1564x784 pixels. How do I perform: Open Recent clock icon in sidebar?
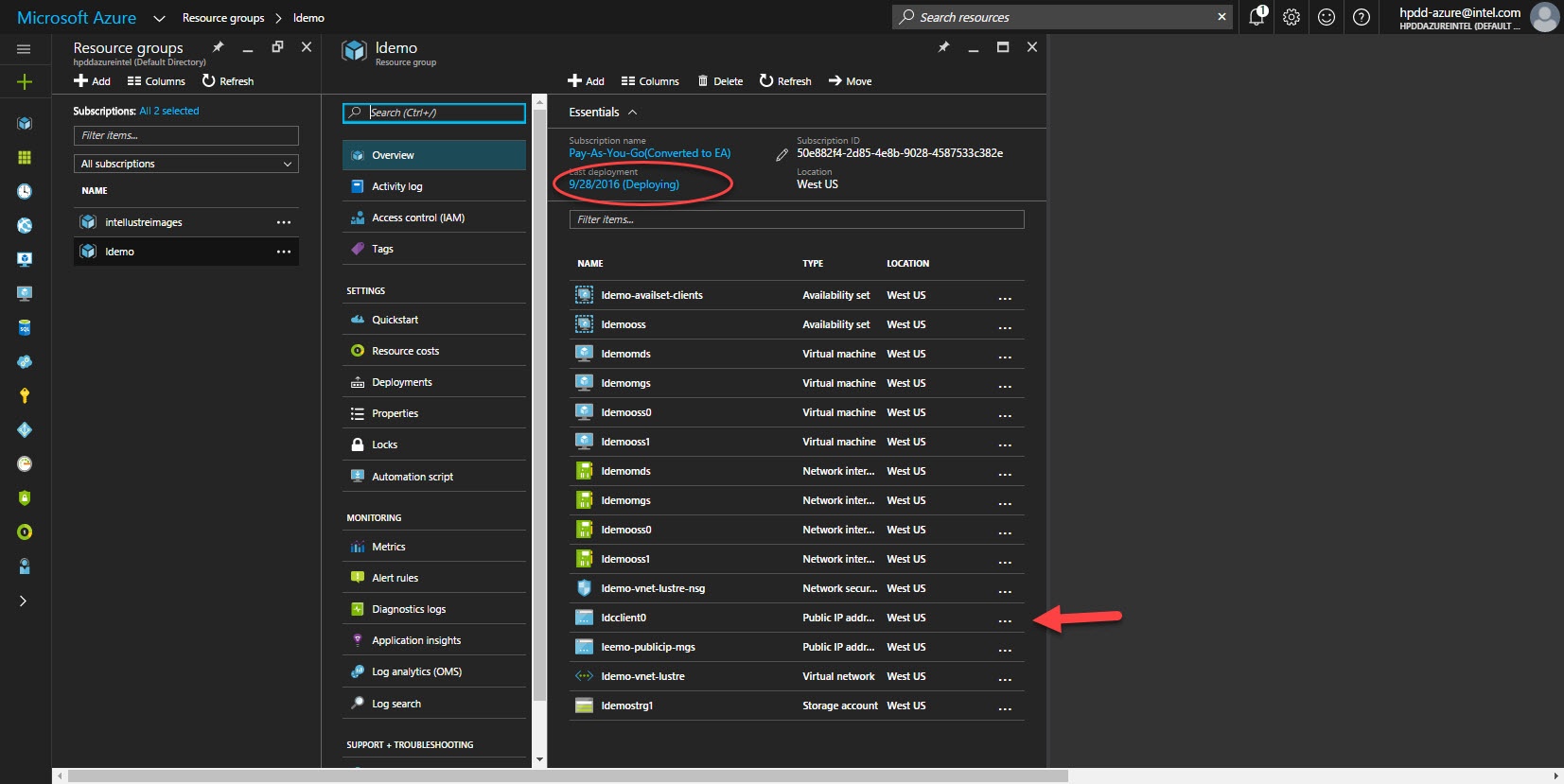25,191
